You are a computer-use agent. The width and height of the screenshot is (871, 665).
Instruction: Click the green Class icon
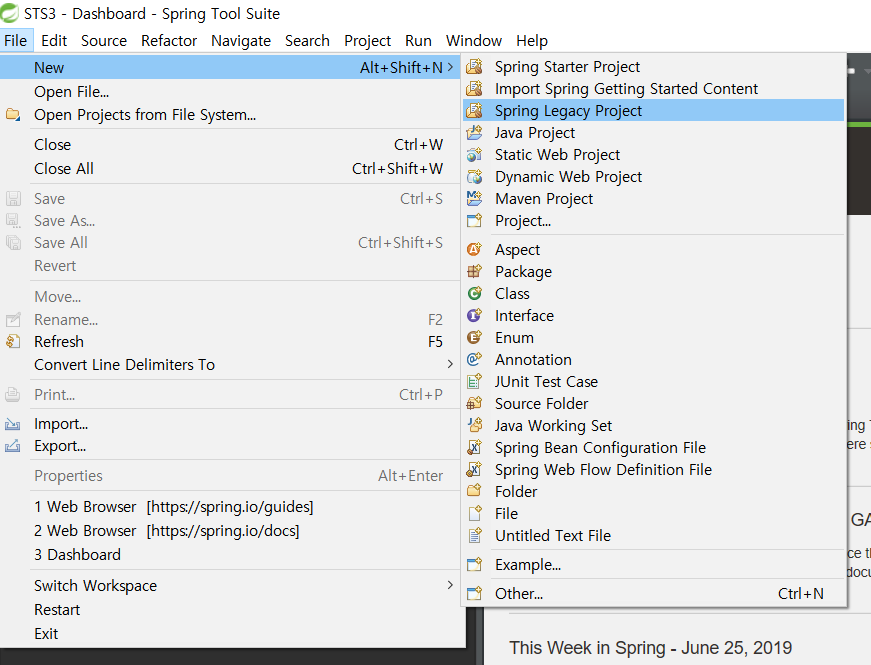[x=474, y=293]
